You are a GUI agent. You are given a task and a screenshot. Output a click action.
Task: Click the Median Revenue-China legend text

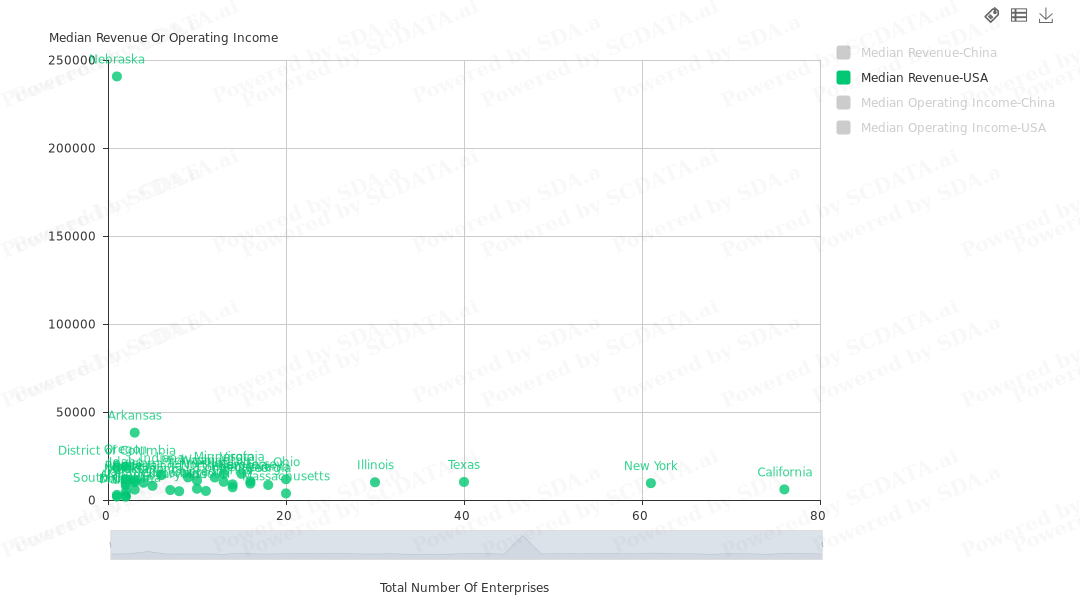pos(928,53)
